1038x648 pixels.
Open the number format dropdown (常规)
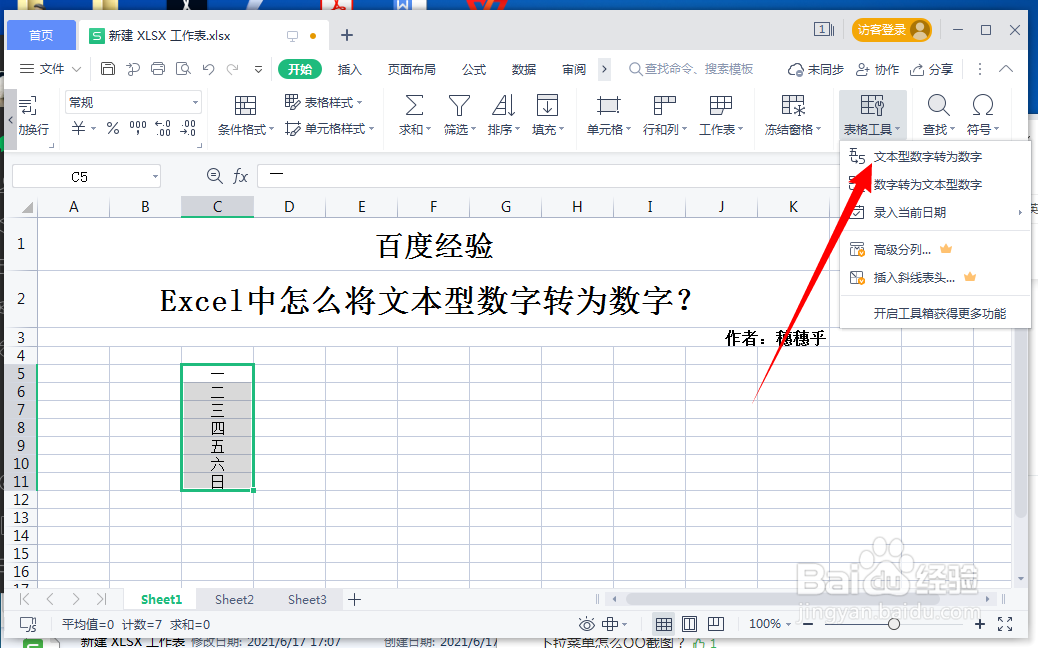coord(195,103)
